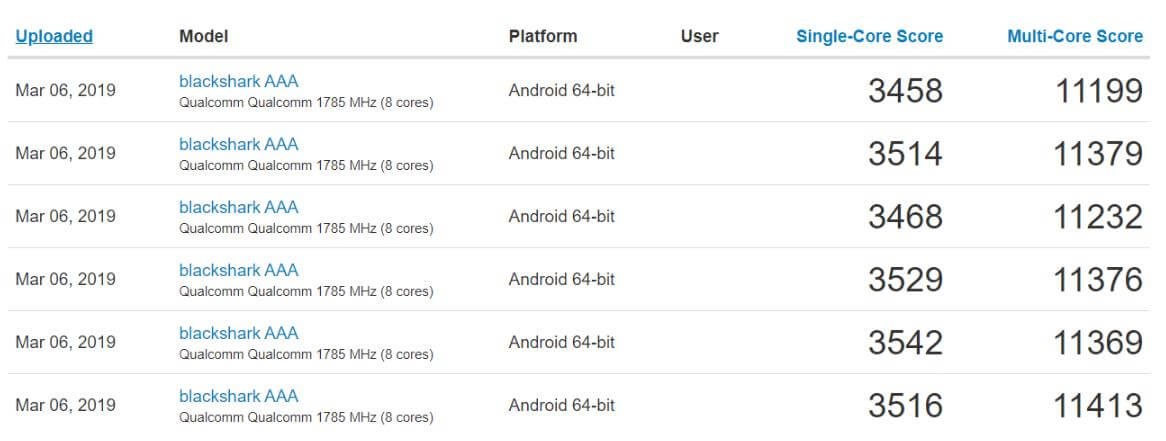Select the multi-core score 11379
The height and width of the screenshot is (441, 1166).
coord(1098,154)
